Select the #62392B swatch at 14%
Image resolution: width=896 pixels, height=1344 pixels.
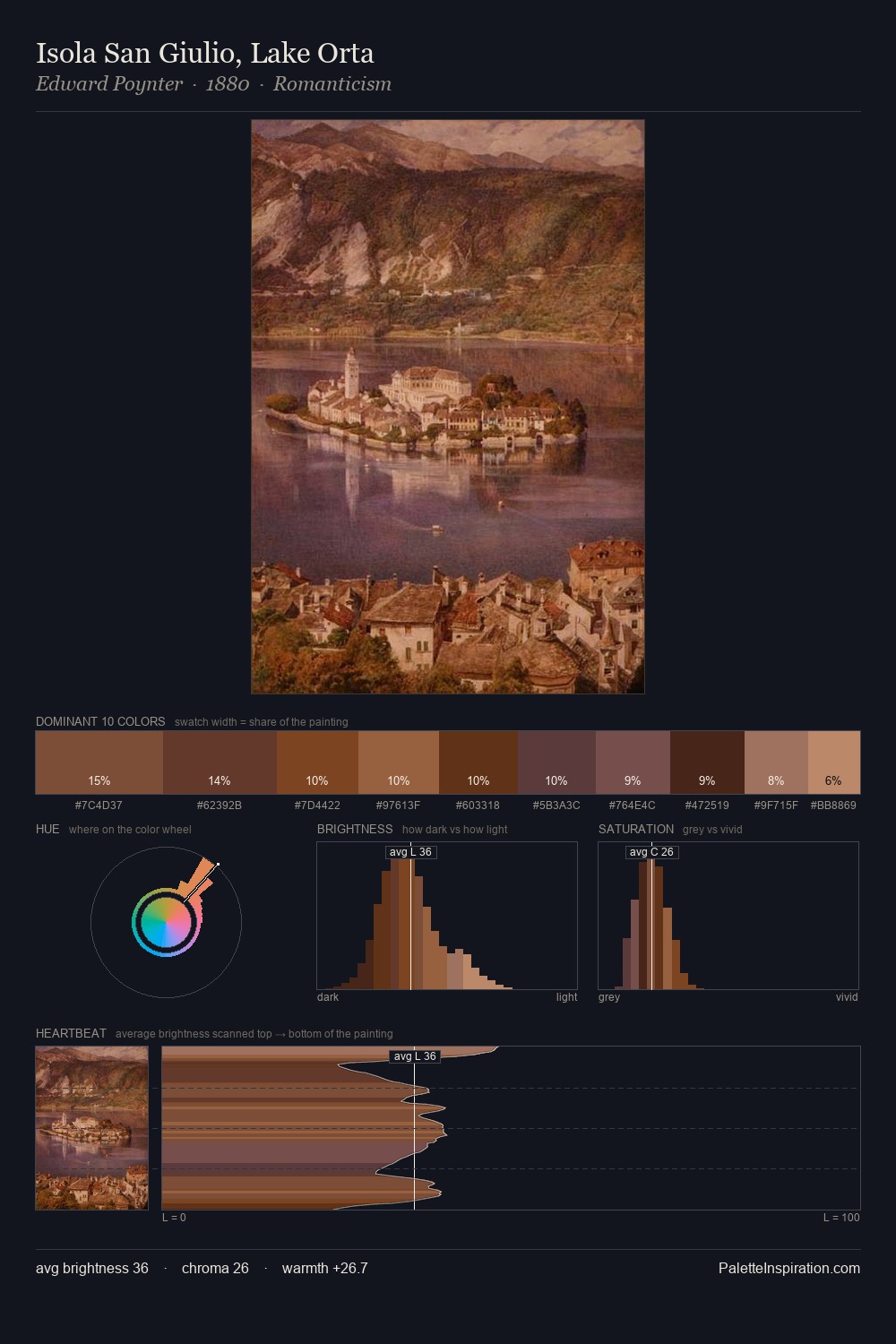[x=220, y=762]
